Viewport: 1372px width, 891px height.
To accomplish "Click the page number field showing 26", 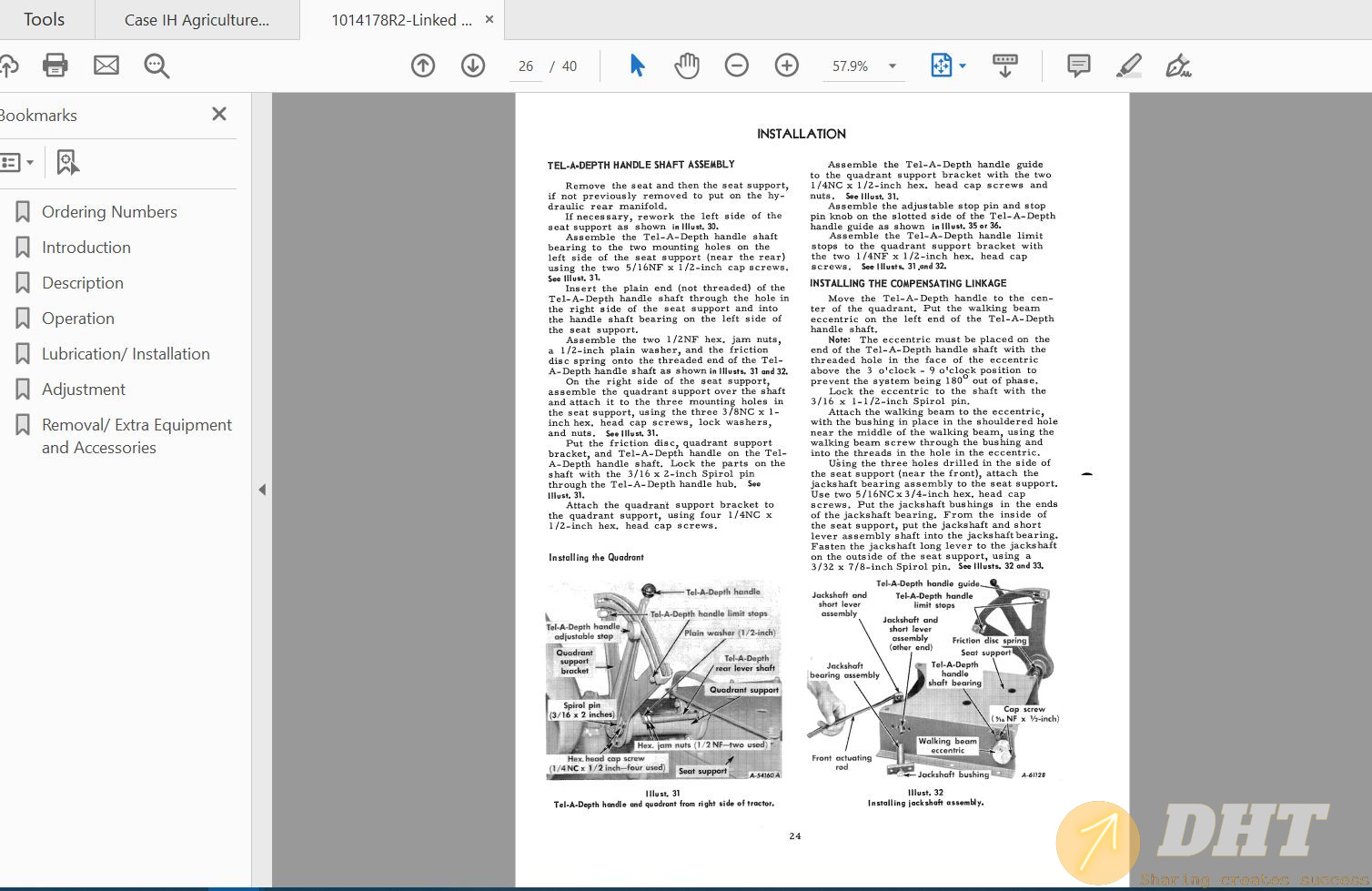I will 526,66.
